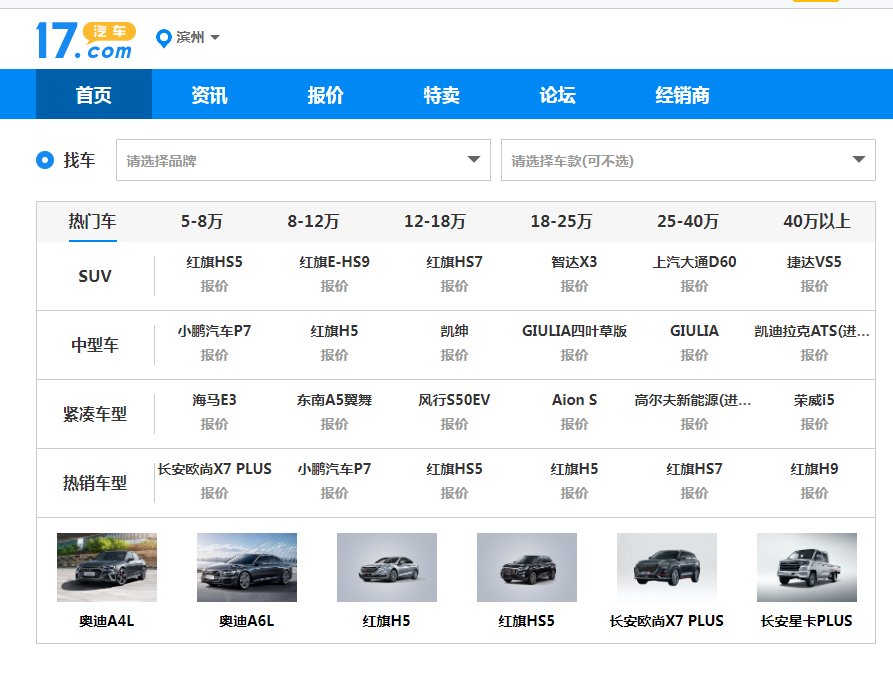Open the 上汽大通D60 link
Image resolution: width=893 pixels, height=683 pixels.
694,262
